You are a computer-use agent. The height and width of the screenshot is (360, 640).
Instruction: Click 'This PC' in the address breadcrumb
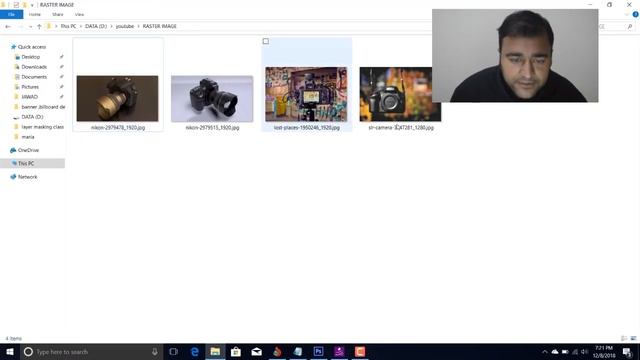click(68, 26)
